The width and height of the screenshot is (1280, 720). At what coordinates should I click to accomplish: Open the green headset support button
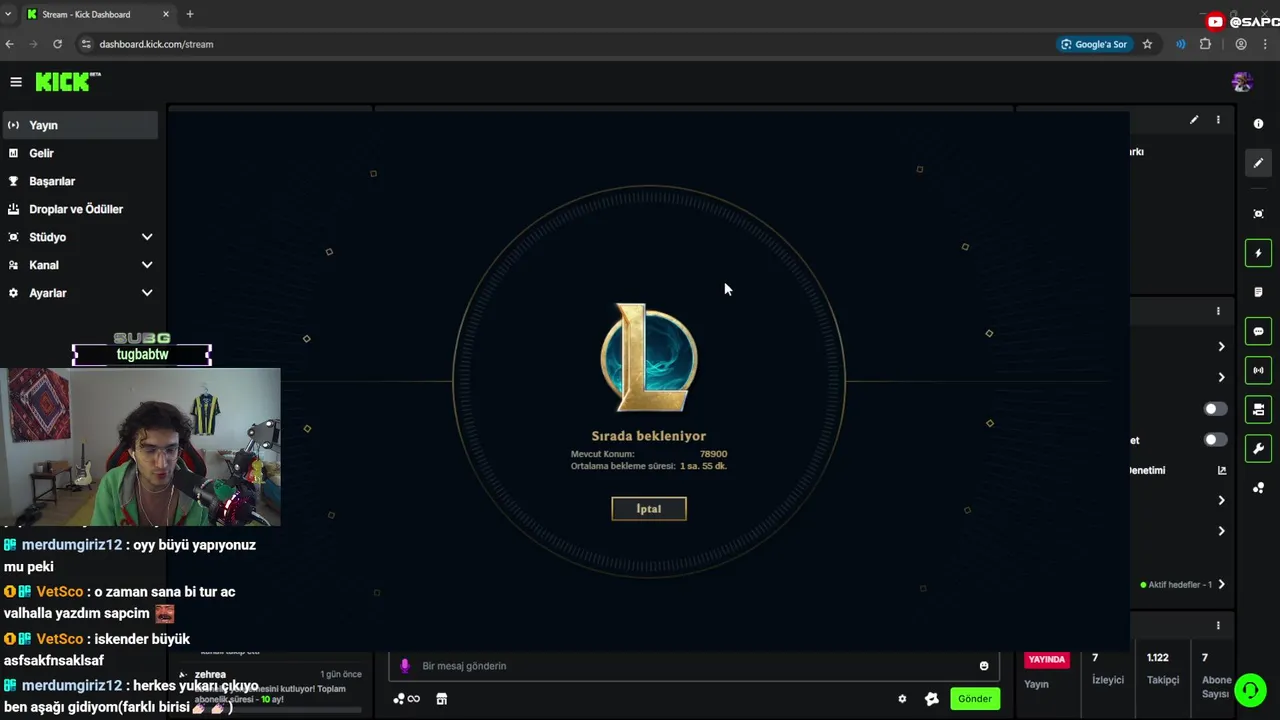tap(1249, 690)
